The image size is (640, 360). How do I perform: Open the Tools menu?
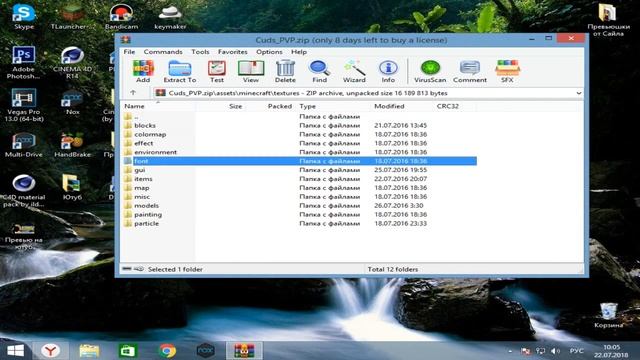pos(200,52)
